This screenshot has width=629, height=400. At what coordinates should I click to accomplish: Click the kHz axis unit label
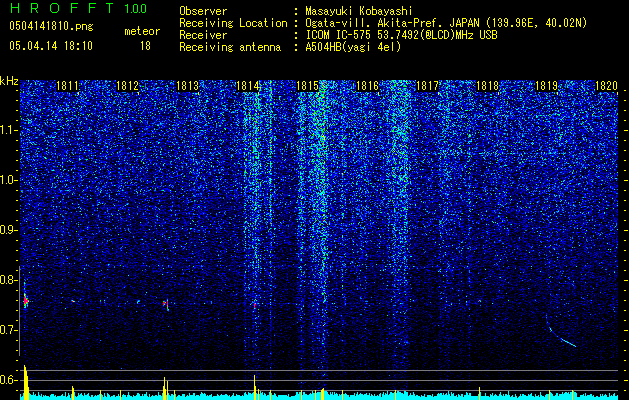9,81
